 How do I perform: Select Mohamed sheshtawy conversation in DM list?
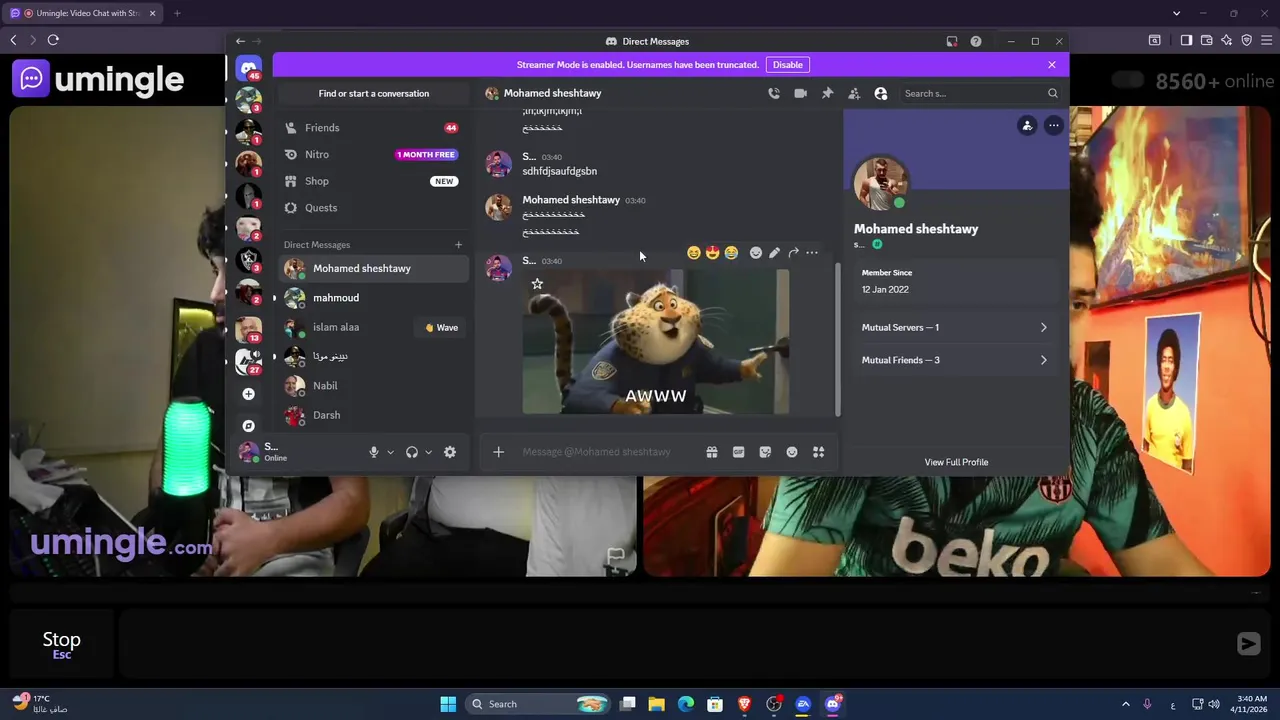(372, 268)
